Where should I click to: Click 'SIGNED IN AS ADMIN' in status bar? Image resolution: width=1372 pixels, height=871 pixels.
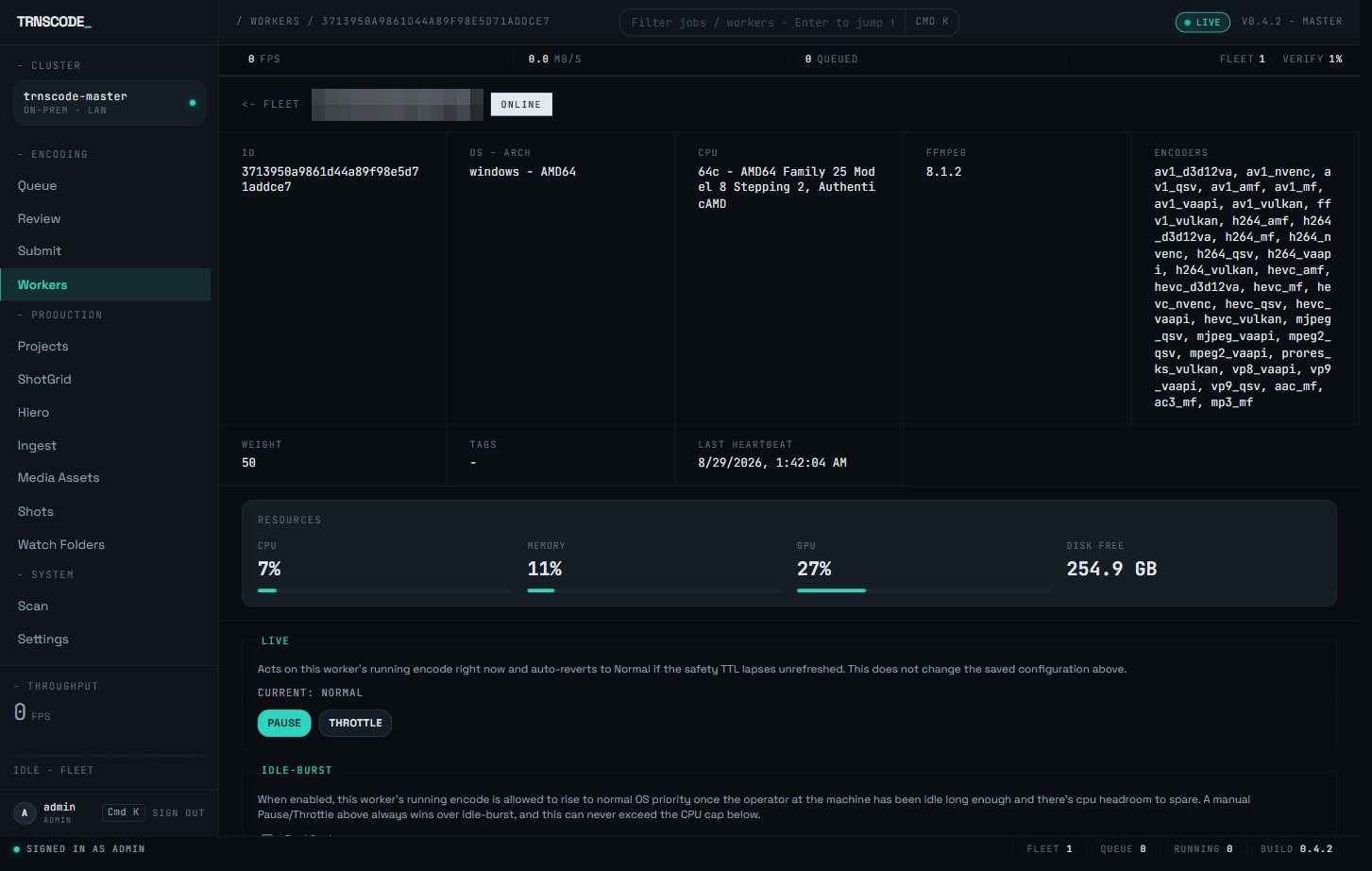tap(85, 849)
